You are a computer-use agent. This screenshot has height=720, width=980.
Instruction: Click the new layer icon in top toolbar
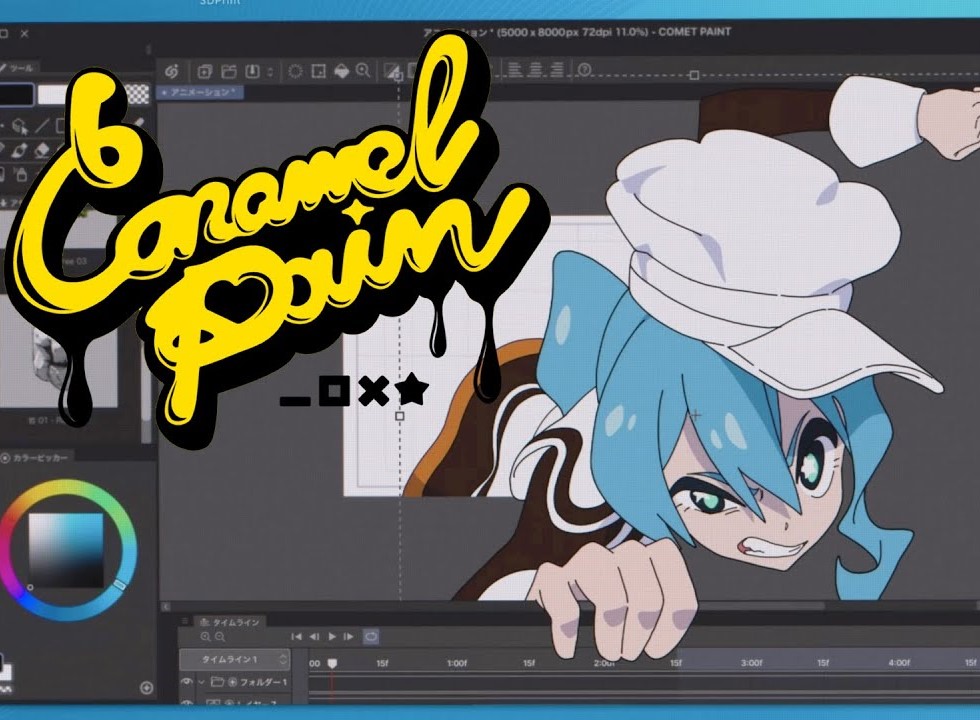[204, 71]
